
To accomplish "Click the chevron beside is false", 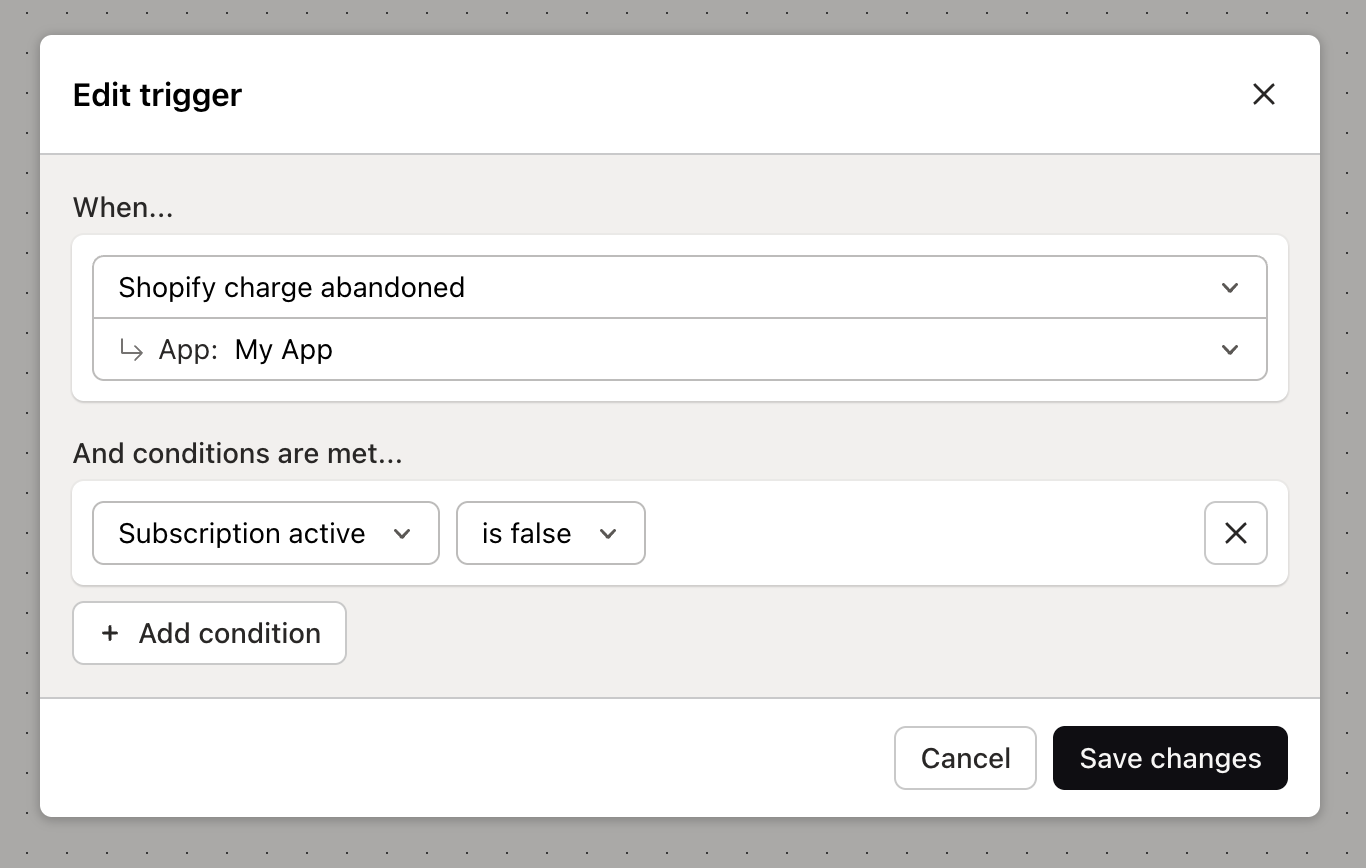I will [608, 534].
